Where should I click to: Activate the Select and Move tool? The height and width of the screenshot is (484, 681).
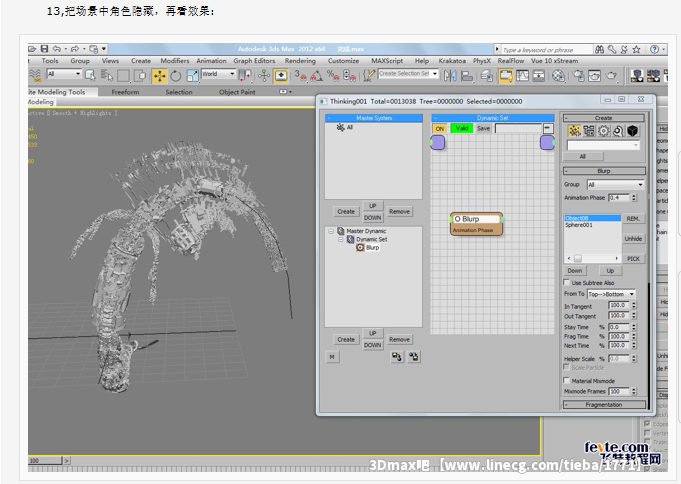pyautogui.click(x=159, y=76)
